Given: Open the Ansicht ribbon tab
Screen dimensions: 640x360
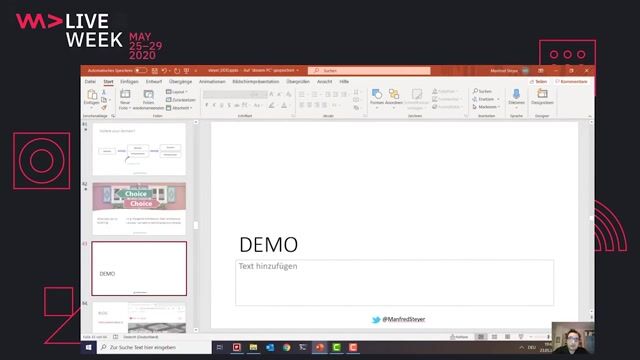Looking at the screenshot, I should [x=324, y=82].
